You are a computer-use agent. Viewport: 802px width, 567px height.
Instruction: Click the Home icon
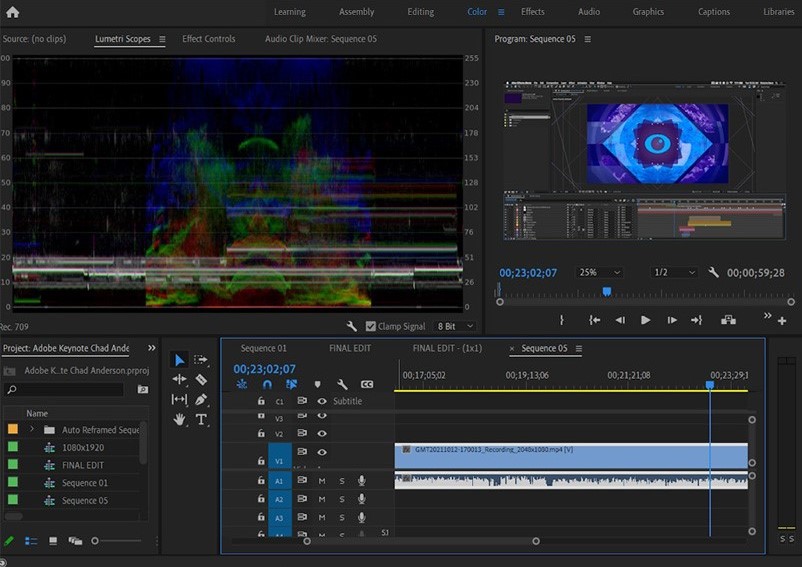(x=13, y=12)
